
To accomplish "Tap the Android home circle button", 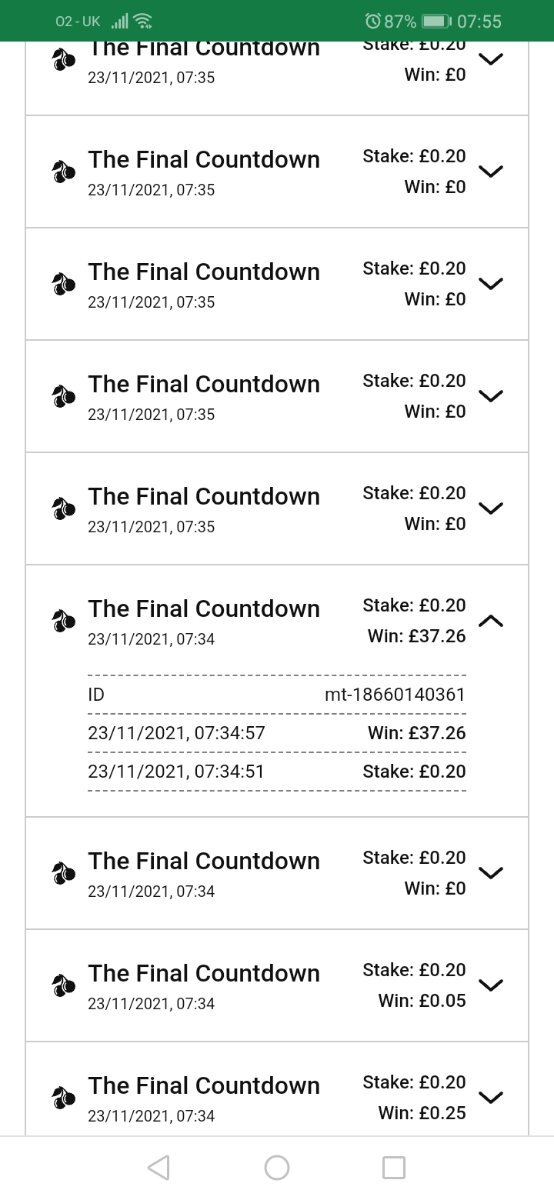I will click(277, 1167).
